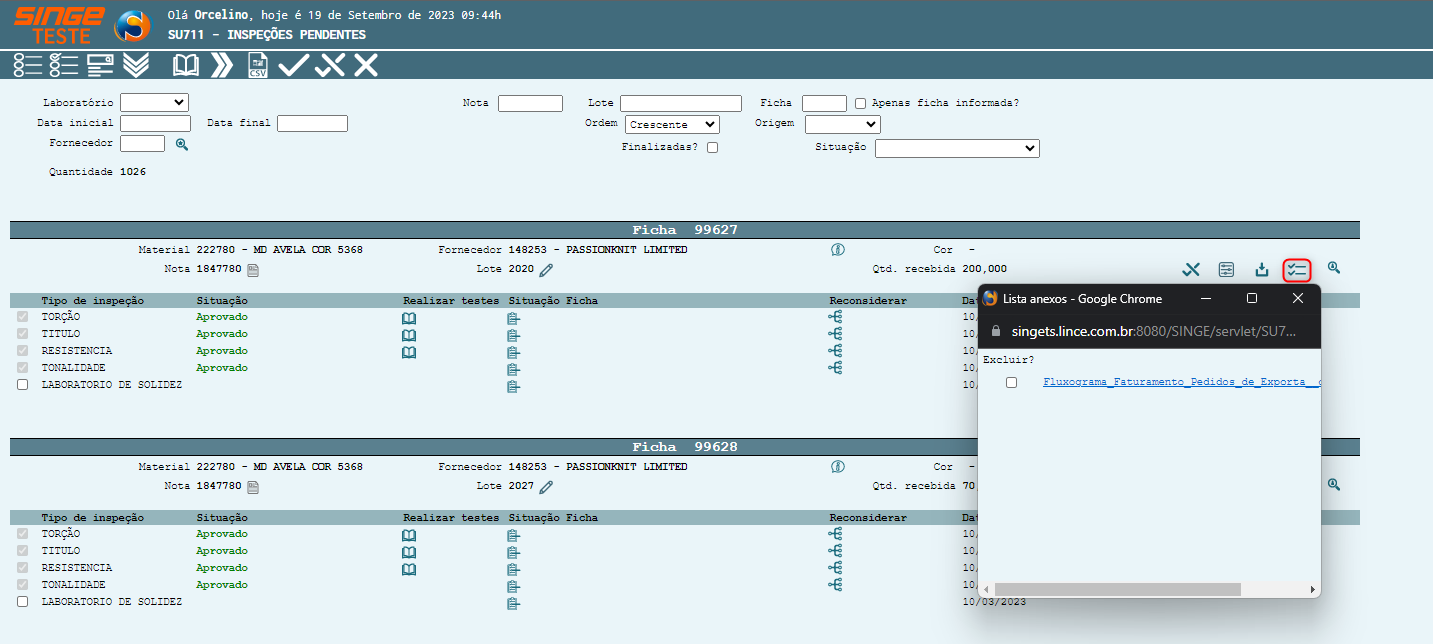Check Excluir box beside Fluxograma attachment

click(x=1011, y=383)
